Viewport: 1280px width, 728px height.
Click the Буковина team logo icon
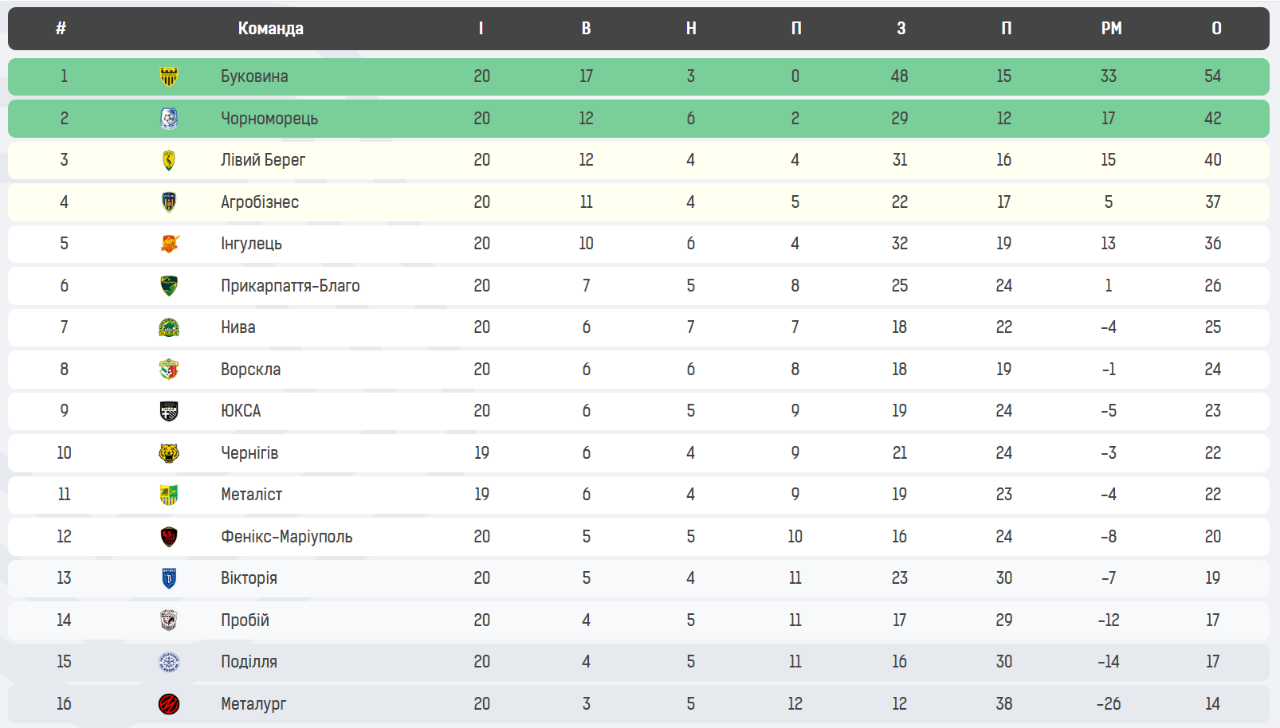[x=169, y=77]
